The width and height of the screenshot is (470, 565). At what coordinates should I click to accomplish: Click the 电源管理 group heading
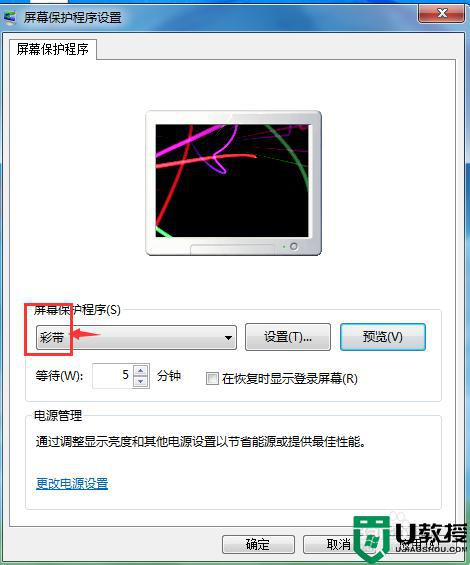58,415
